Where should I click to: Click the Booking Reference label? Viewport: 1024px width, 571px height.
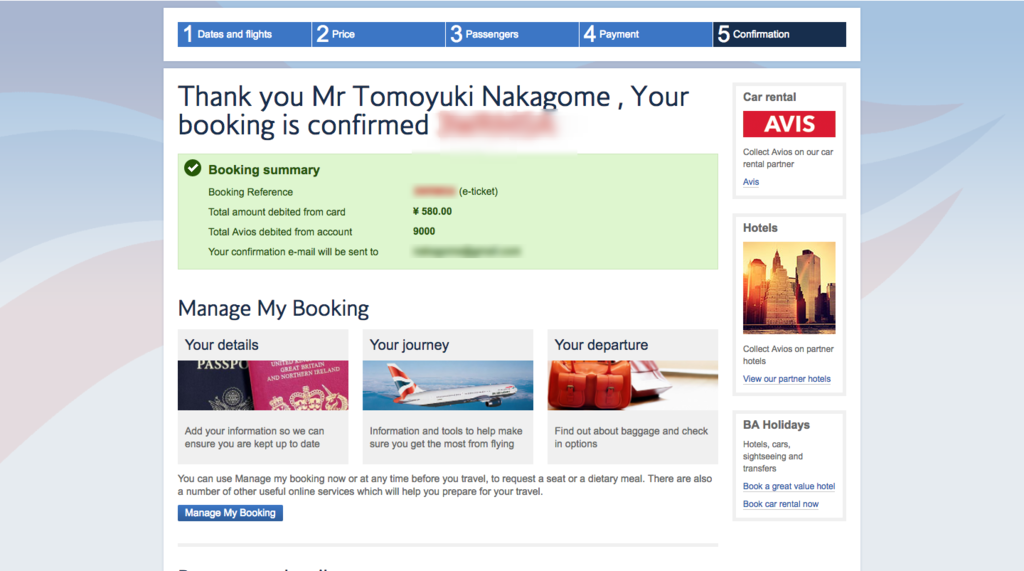[251, 192]
